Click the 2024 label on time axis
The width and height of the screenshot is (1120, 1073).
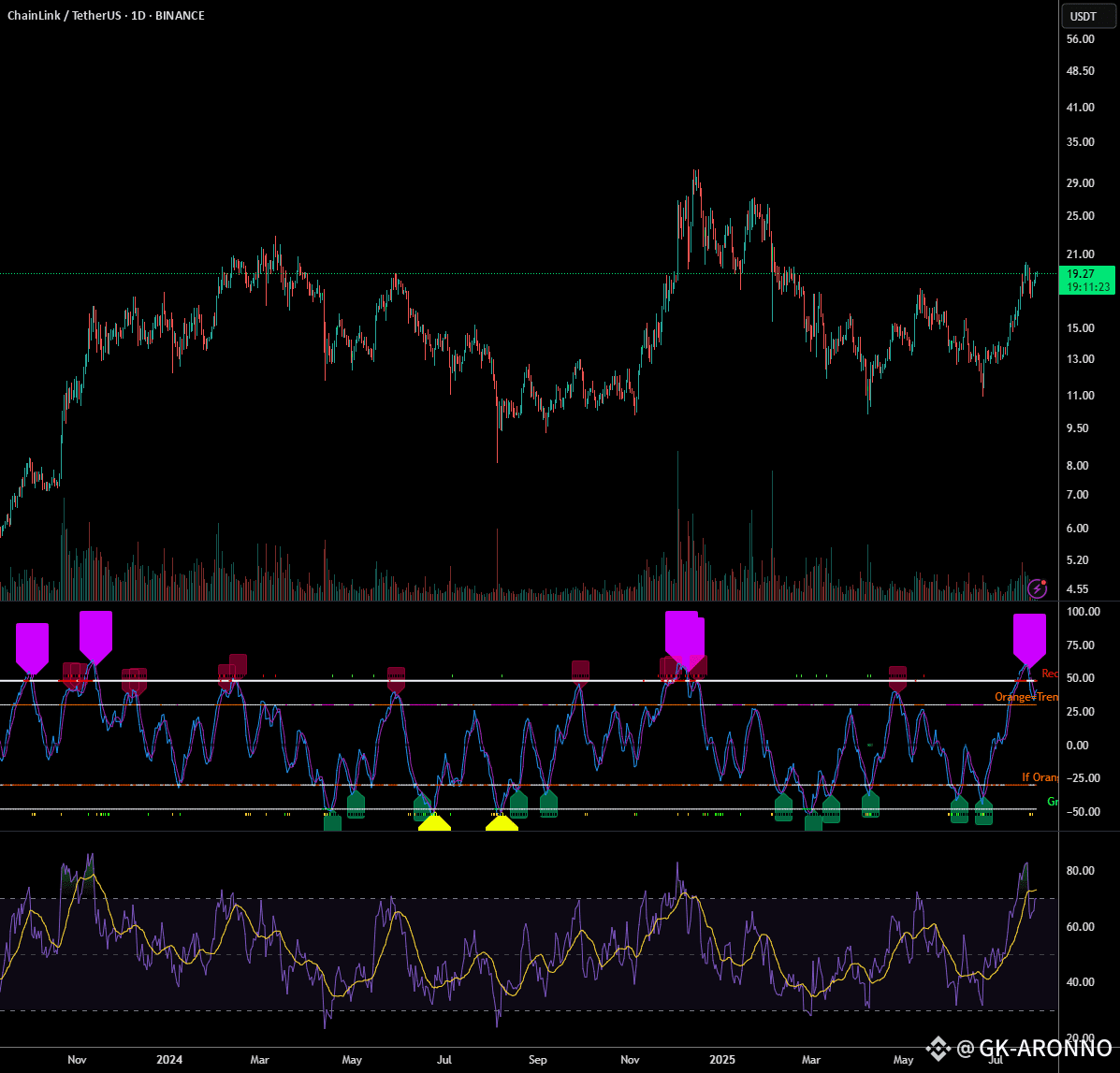(x=169, y=1060)
